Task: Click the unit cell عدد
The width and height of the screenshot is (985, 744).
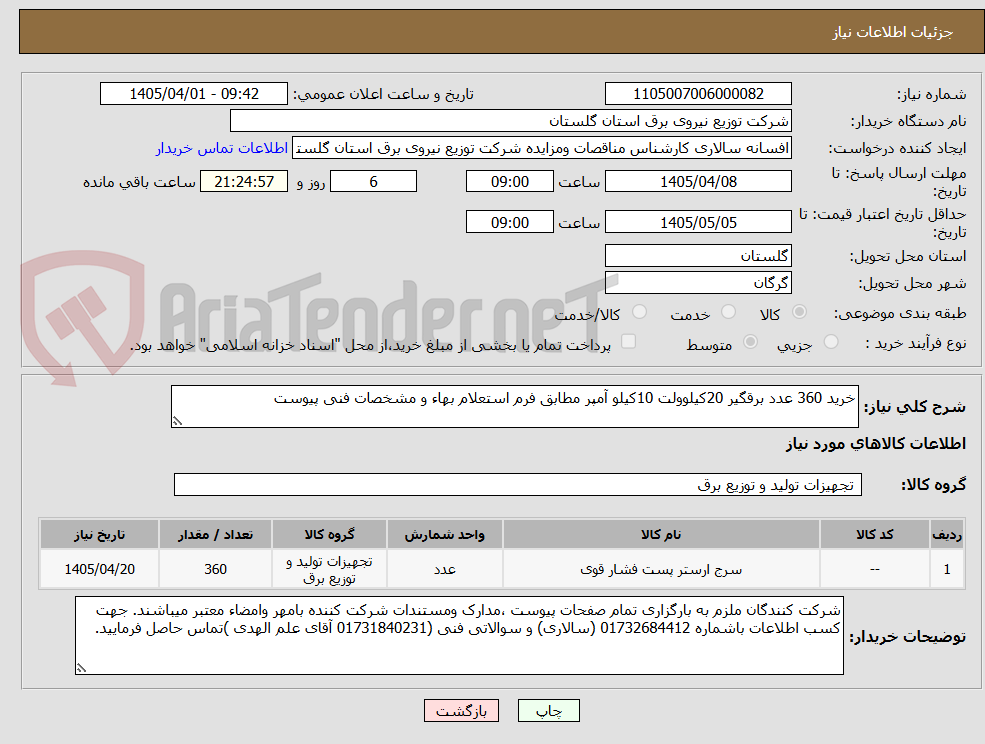Action: pos(444,569)
